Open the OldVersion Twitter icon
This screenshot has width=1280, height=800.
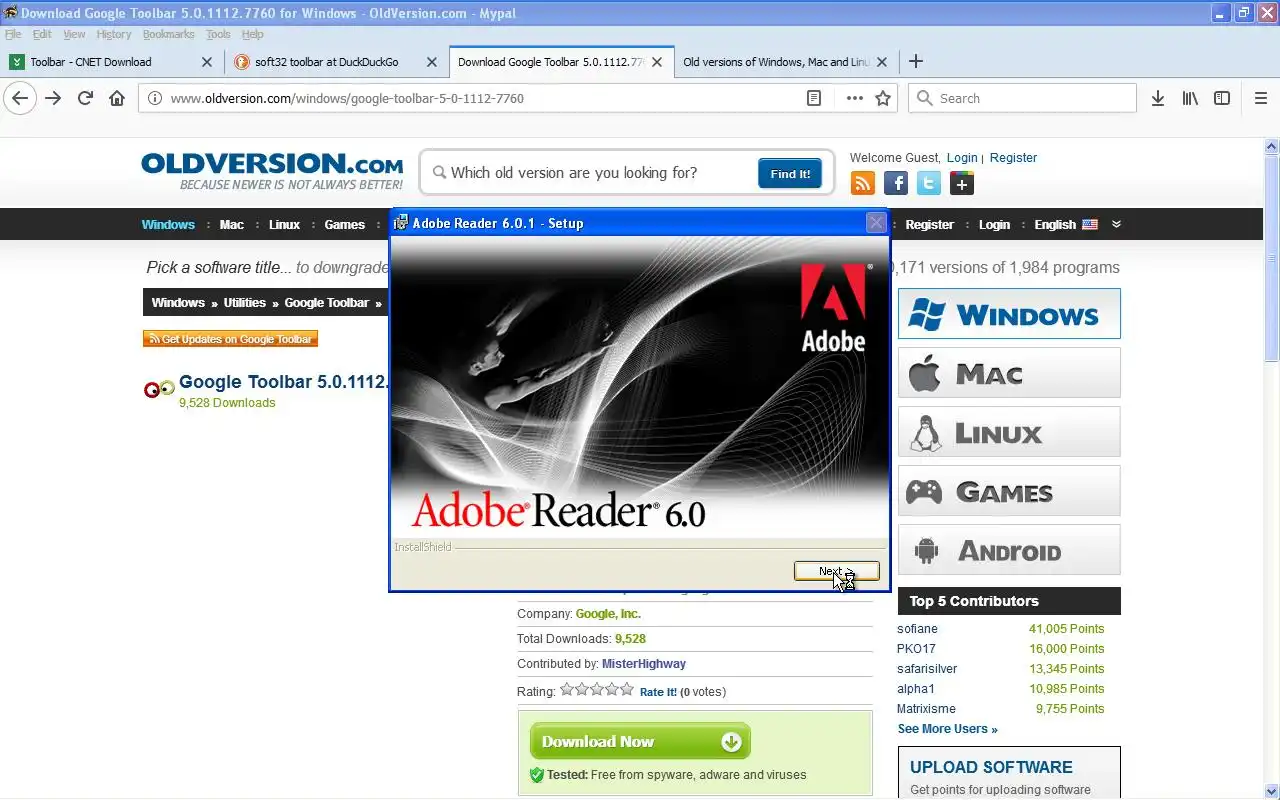pos(929,183)
